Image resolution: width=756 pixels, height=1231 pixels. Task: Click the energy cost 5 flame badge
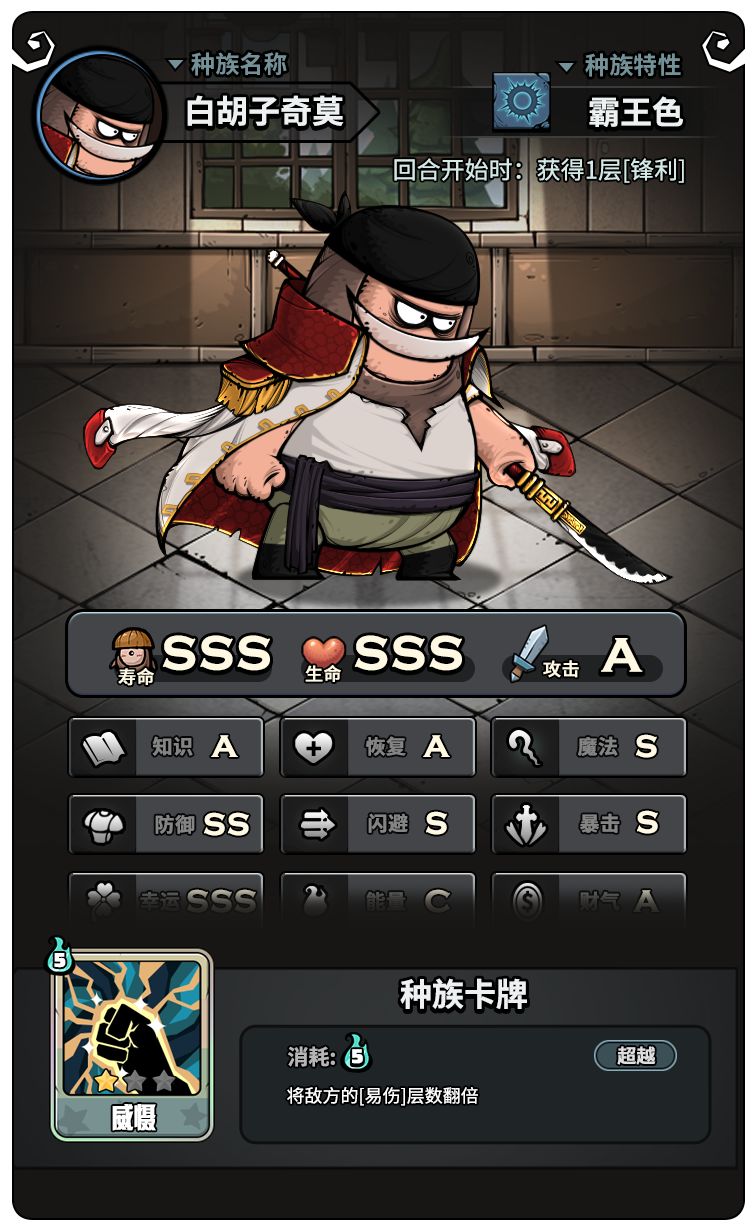(x=357, y=1053)
